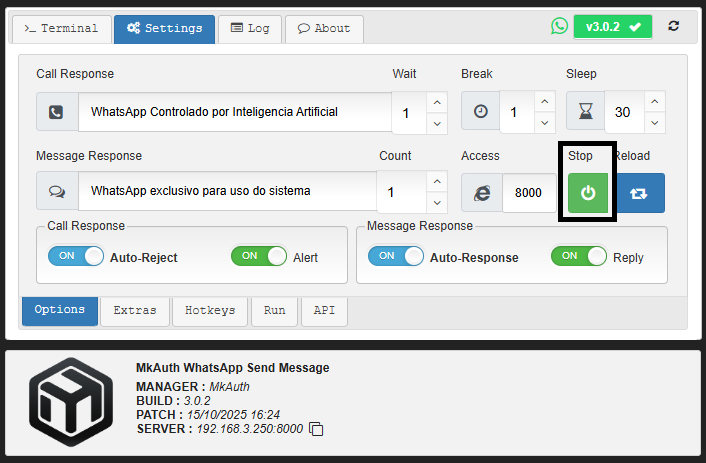
Task: Copy the server address with the copy icon
Action: pyautogui.click(x=316, y=429)
